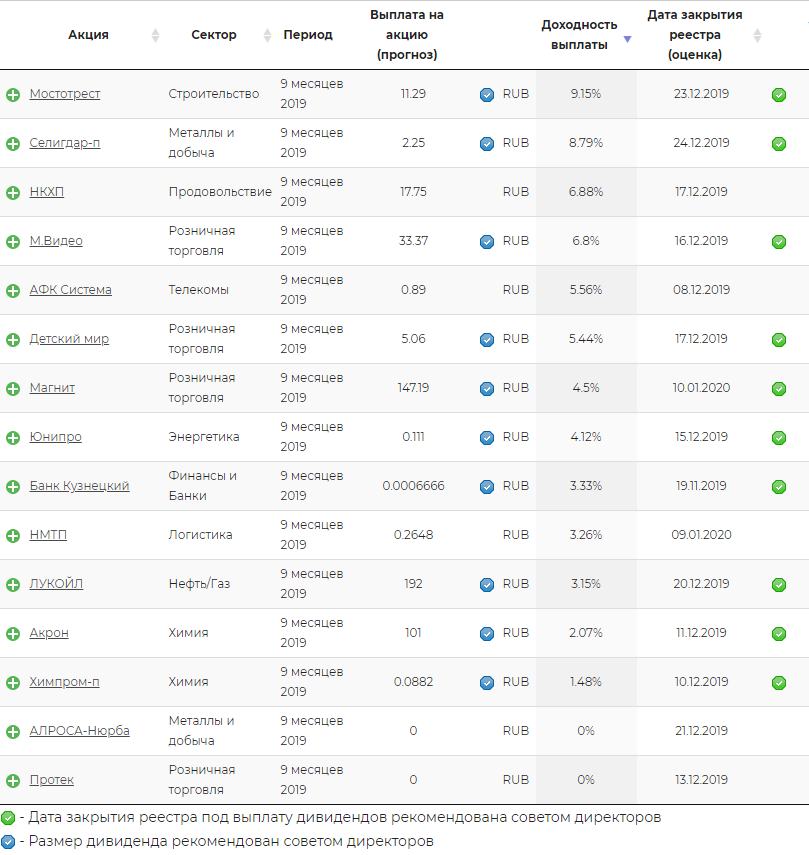Image resolution: width=809 pixels, height=855 pixels.
Task: Open the АФК Система stock link
Action: 70,290
